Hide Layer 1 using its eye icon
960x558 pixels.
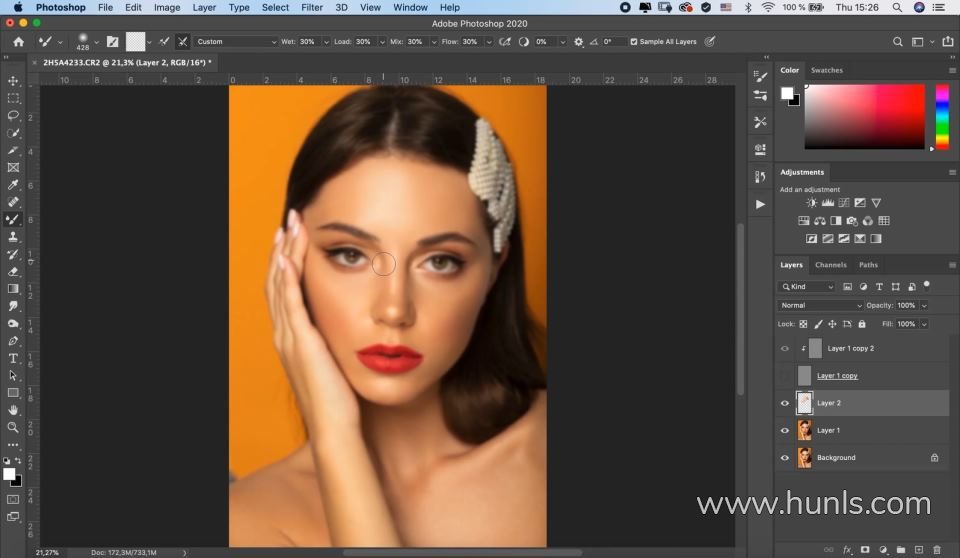pyautogui.click(x=785, y=430)
